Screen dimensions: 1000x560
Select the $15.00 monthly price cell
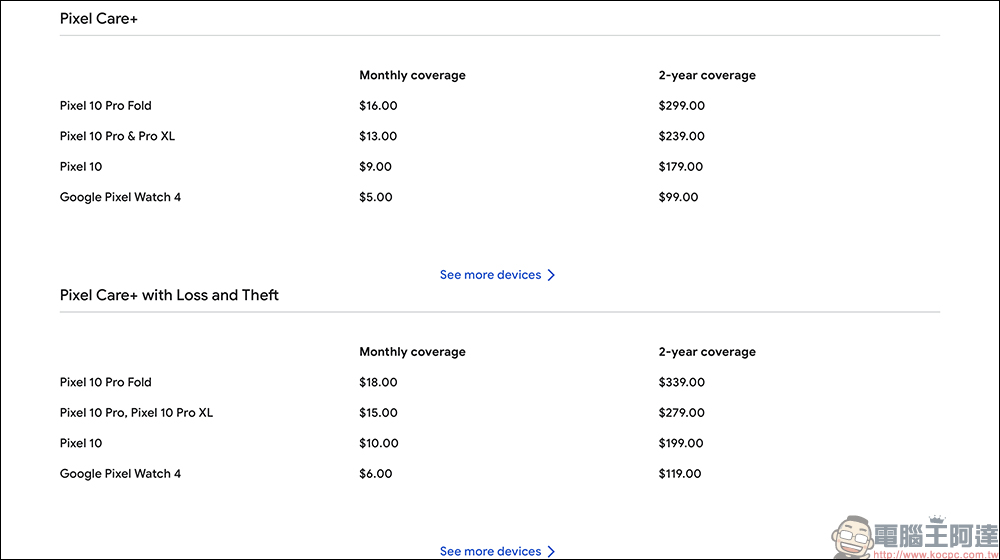pyautogui.click(x=378, y=413)
